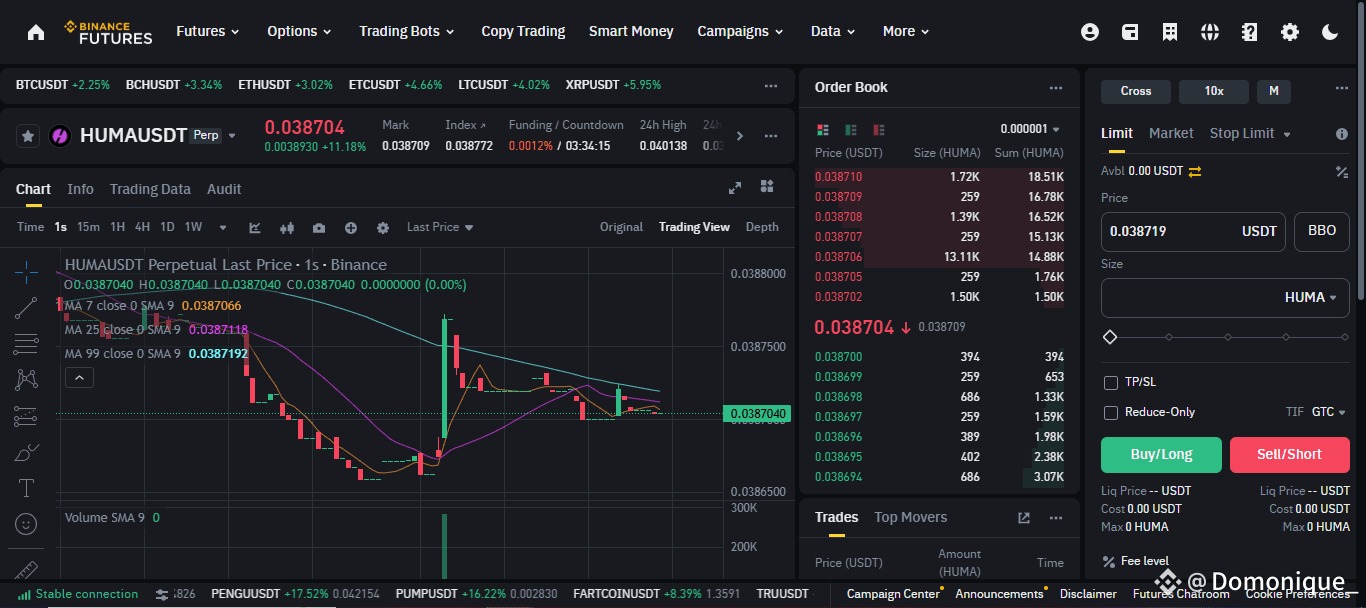
Task: Open the Last Price dropdown
Action: pyautogui.click(x=439, y=227)
